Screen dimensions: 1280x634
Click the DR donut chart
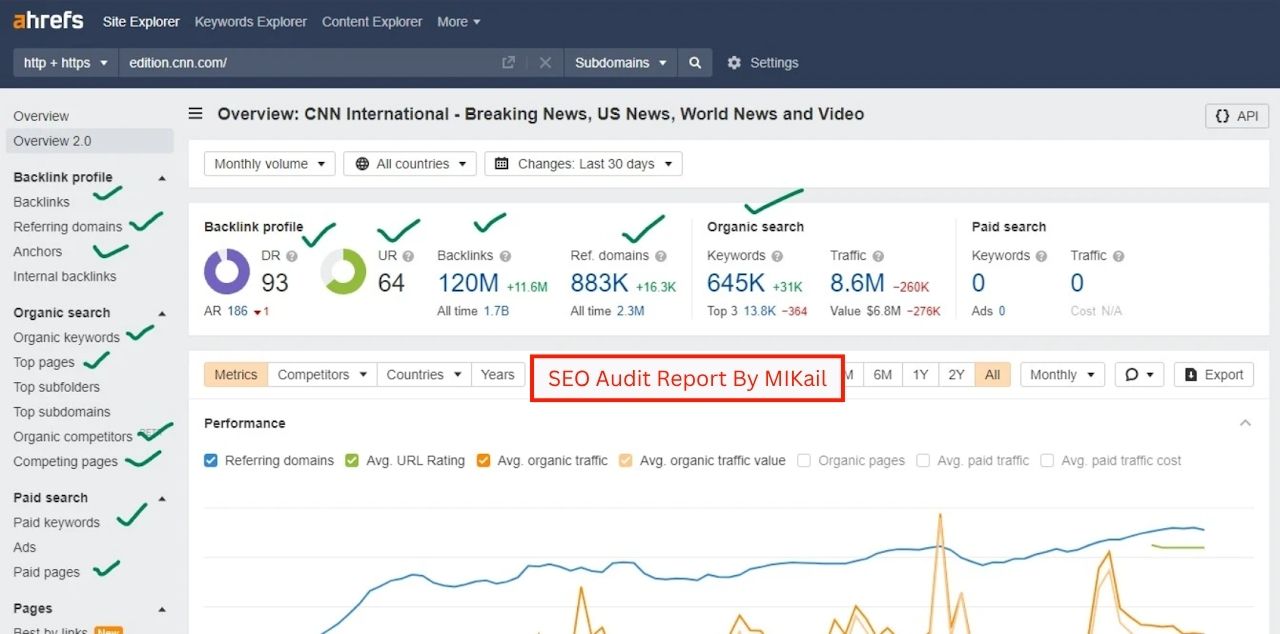pos(227,272)
